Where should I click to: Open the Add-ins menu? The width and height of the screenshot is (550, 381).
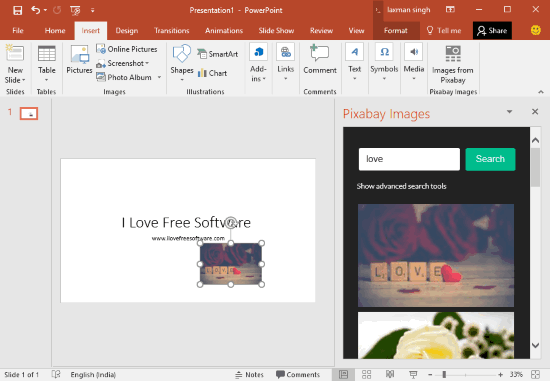(258, 63)
